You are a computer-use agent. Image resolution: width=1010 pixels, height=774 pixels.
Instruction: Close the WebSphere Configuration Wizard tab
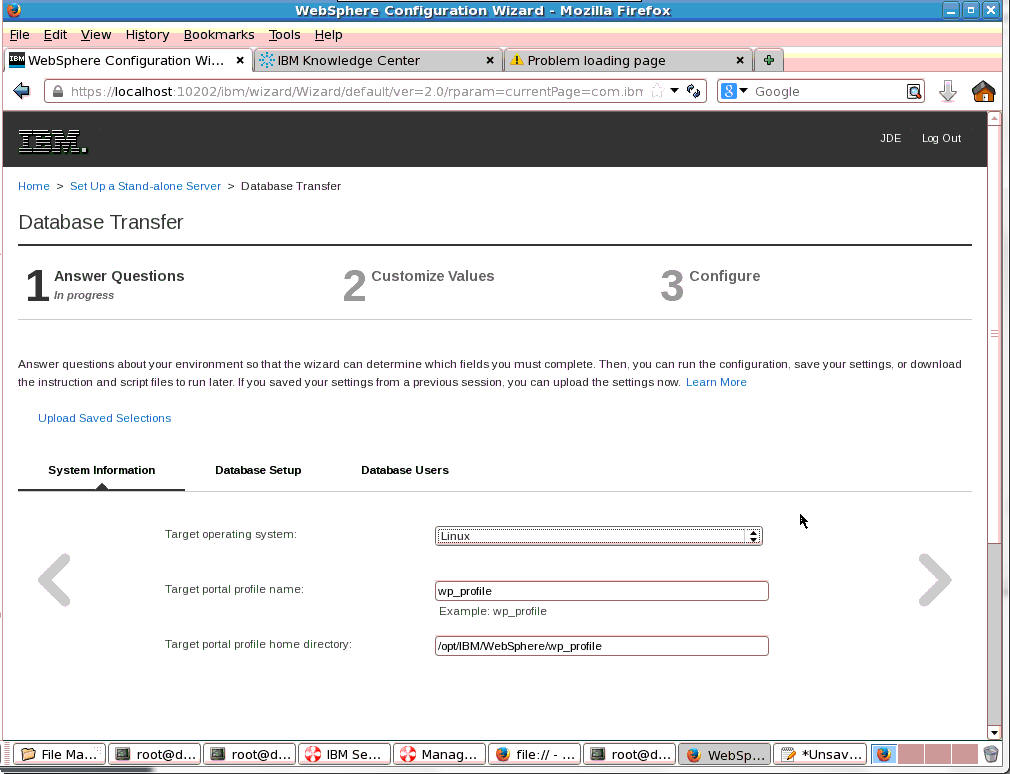pyautogui.click(x=240, y=61)
